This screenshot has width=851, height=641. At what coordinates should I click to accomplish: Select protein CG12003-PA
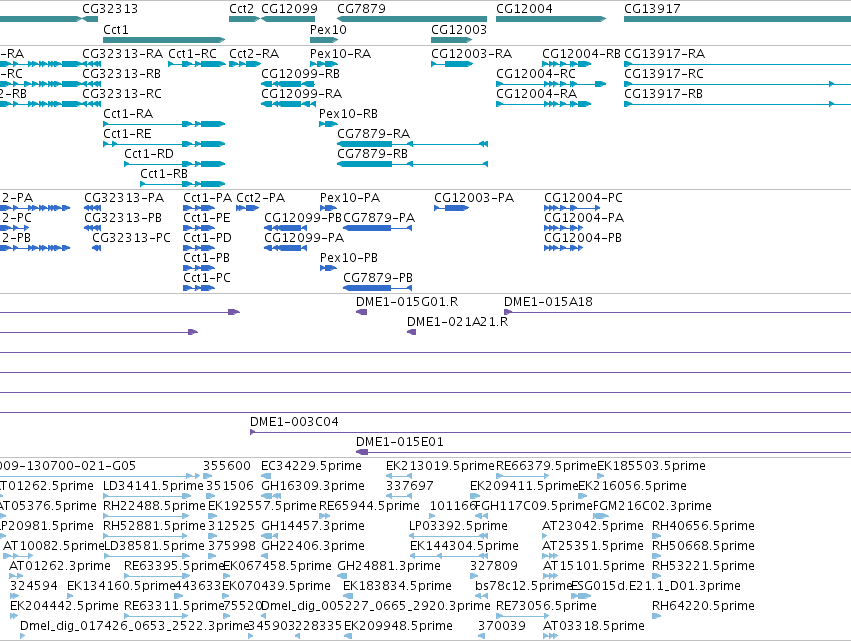[452, 208]
